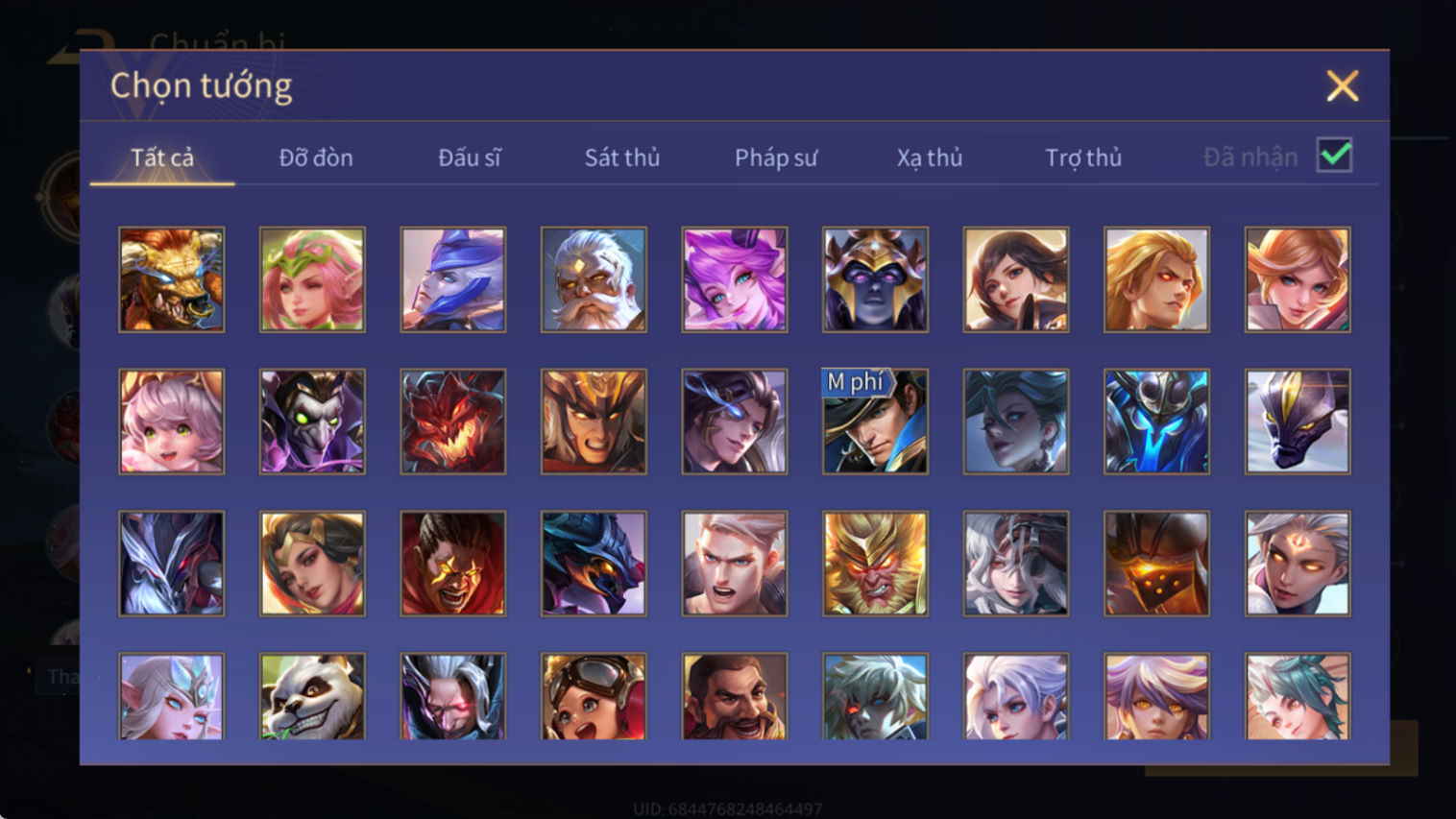Filter heroes by 'Pháp sư' tab
The image size is (1456, 819).
776,157
